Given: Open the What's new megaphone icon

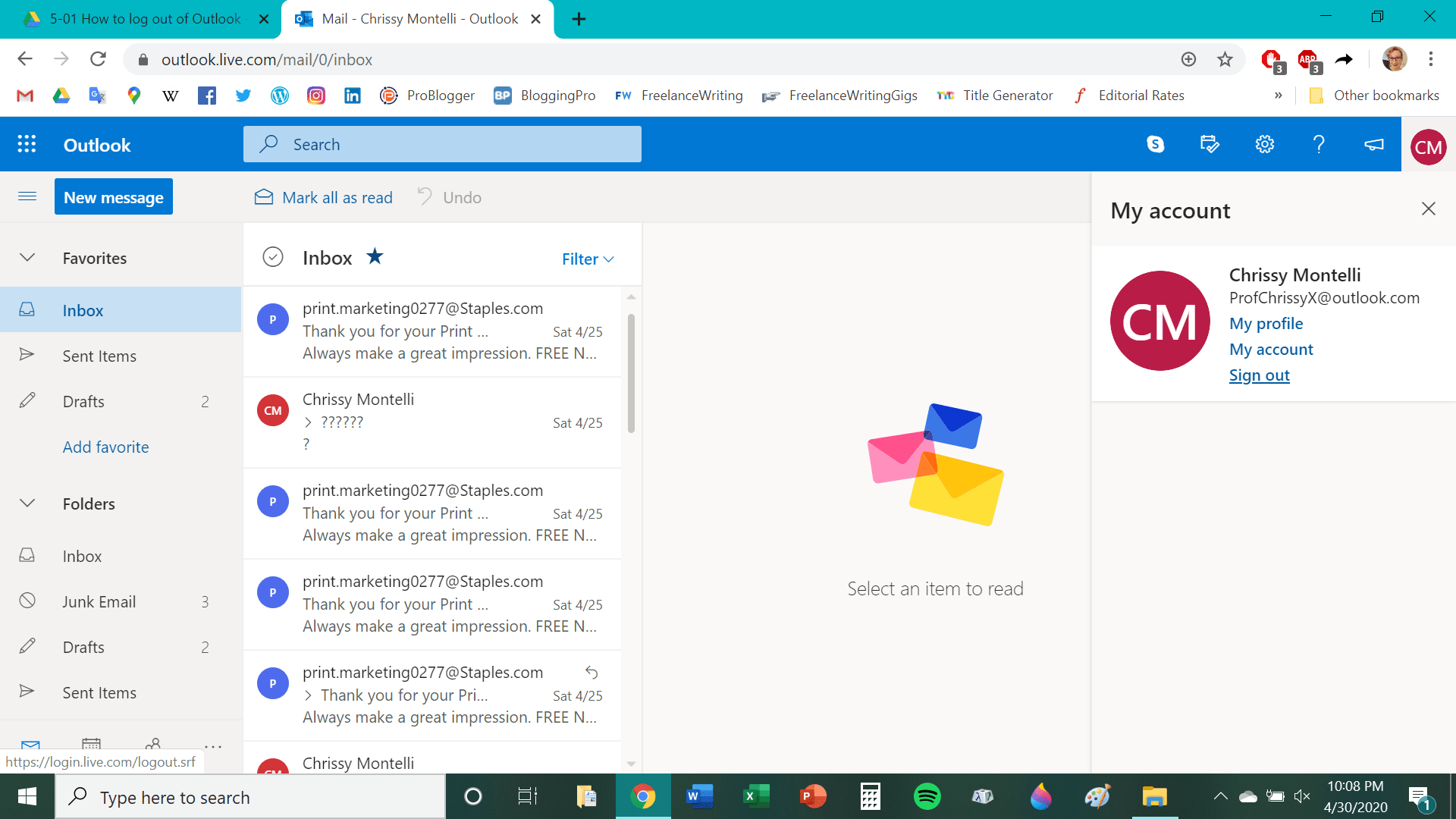Looking at the screenshot, I should (1373, 144).
